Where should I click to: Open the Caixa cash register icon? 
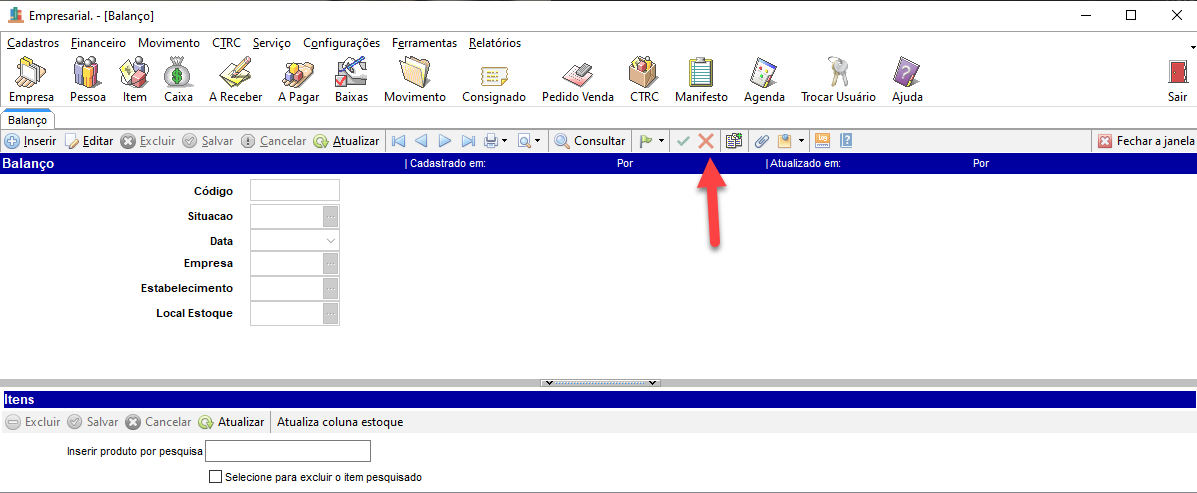pos(178,79)
